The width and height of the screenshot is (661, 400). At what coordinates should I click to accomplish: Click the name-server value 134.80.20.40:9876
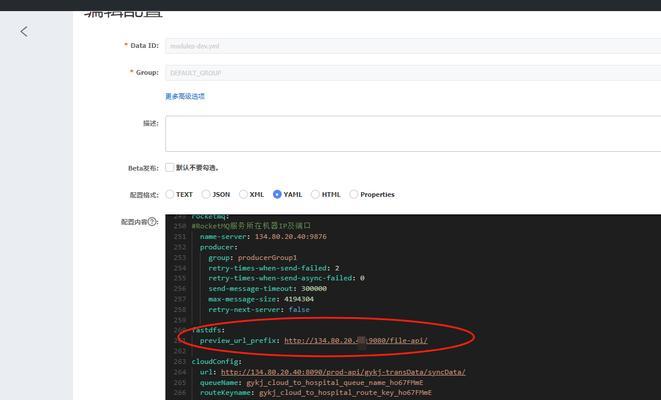[290, 236]
